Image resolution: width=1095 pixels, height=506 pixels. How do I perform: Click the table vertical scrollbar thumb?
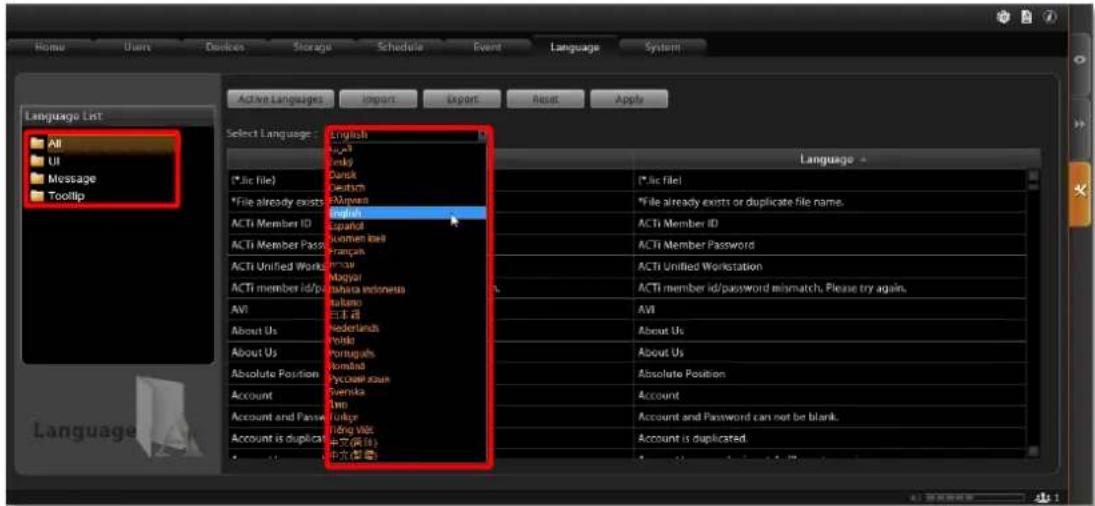coord(1034,184)
